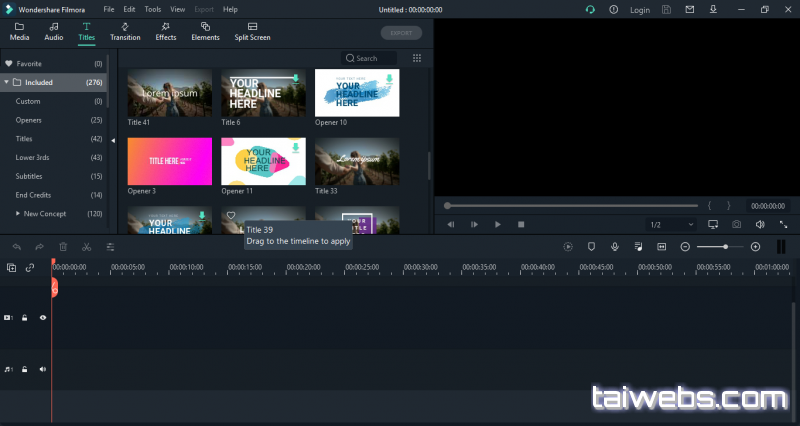Viewport: 800px width, 426px height.
Task: Toggle lock on video track 1
Action: tap(25, 317)
